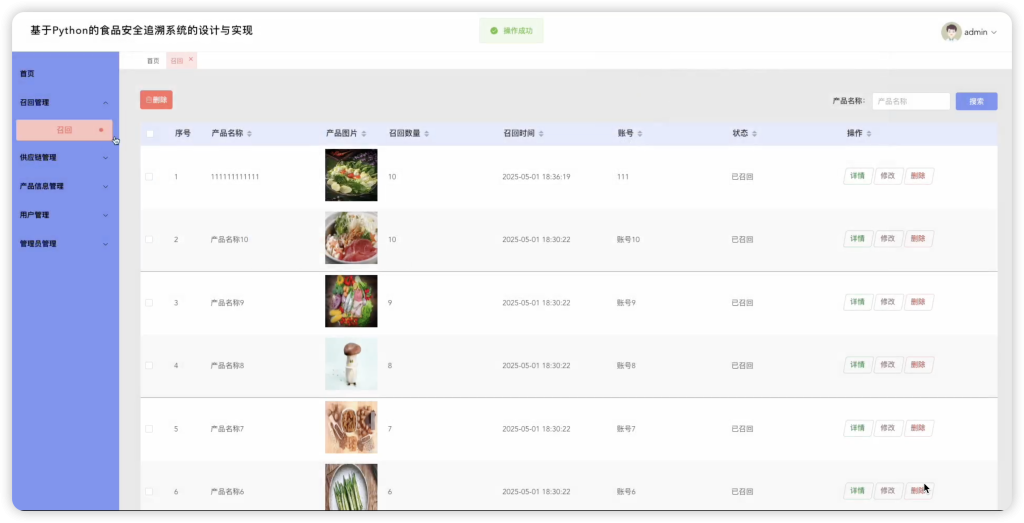Select 召回 submenu item in sidebar

[x=64, y=130]
